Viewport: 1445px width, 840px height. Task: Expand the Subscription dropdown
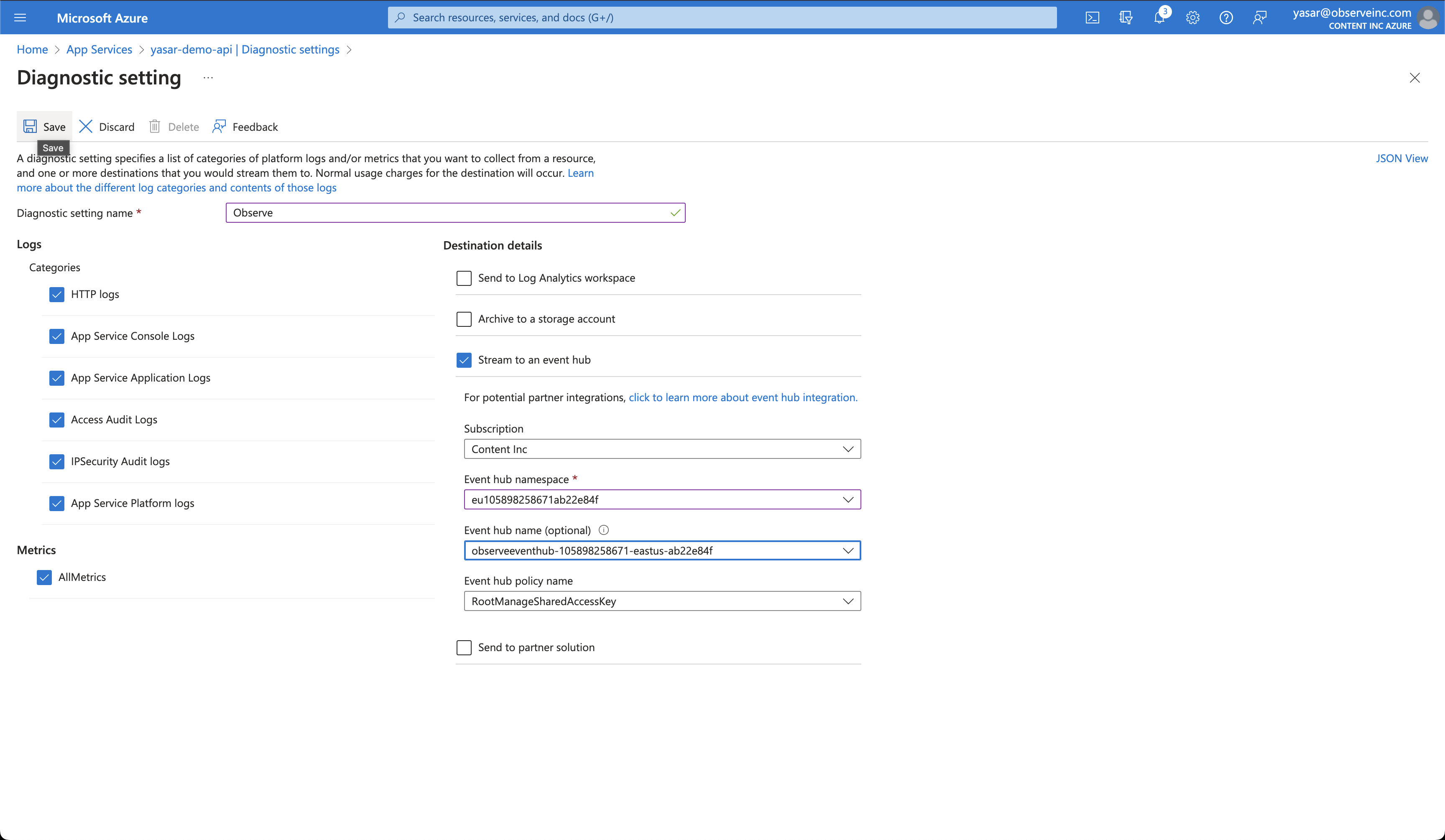click(662, 449)
